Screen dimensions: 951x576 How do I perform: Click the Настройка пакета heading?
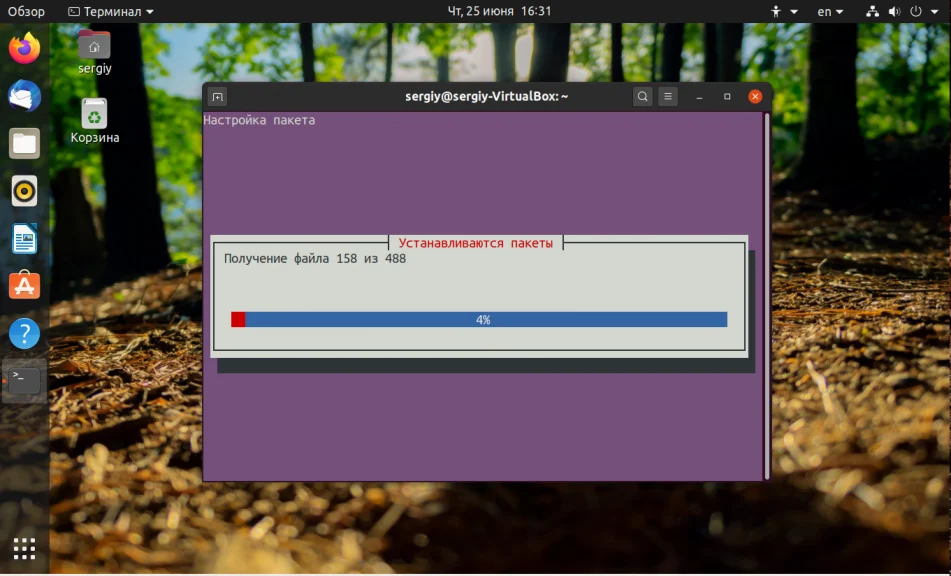coord(259,120)
